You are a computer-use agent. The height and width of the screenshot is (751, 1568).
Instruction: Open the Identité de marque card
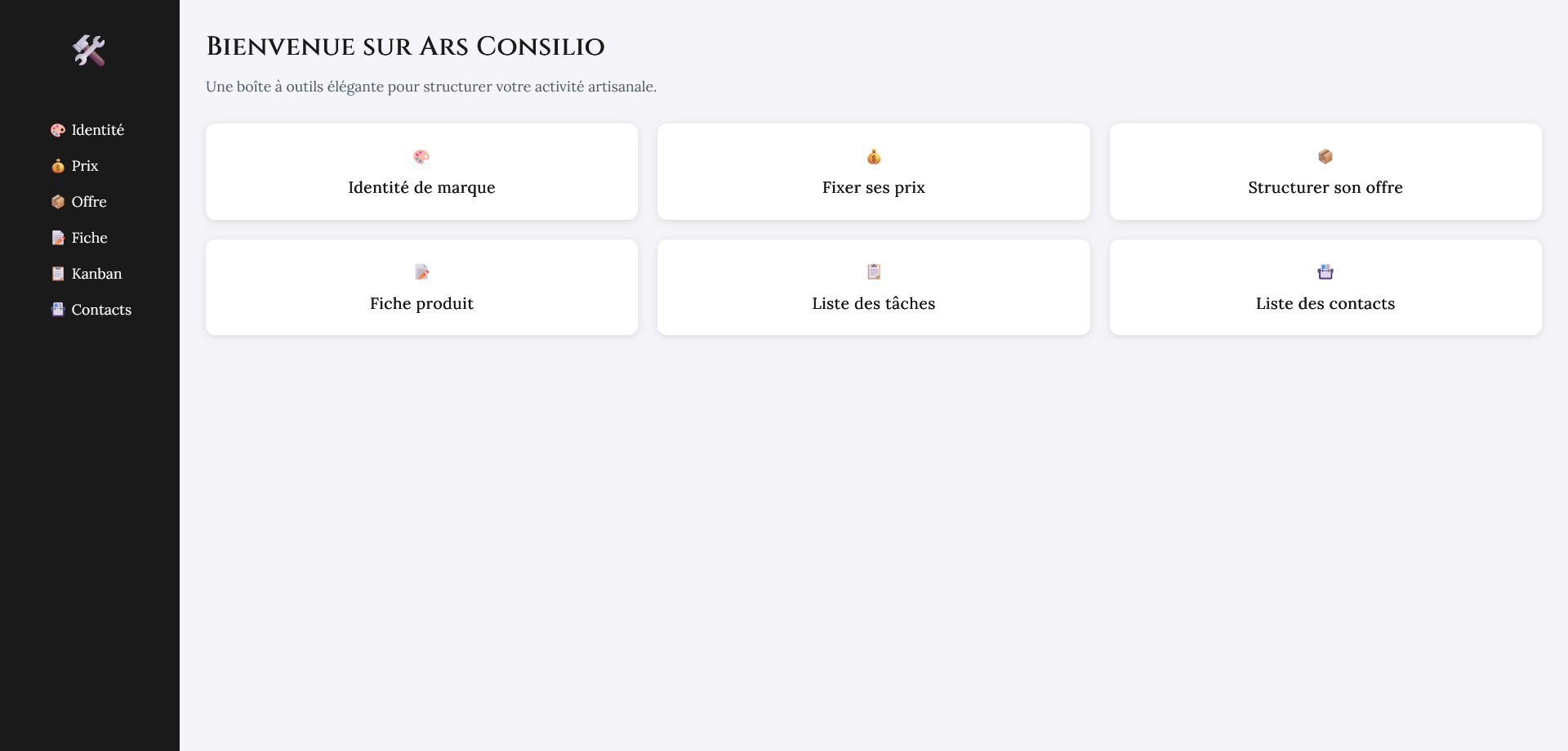coord(421,187)
